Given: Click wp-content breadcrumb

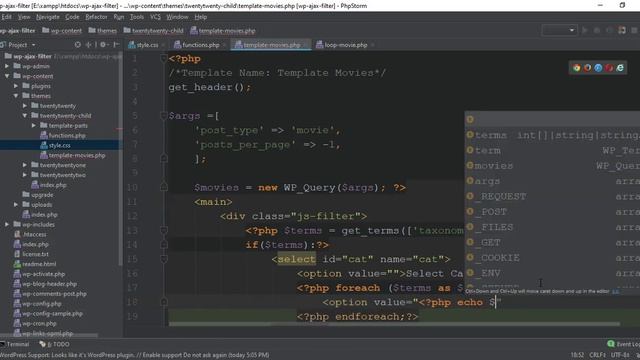Looking at the screenshot, I should click(x=62, y=31).
